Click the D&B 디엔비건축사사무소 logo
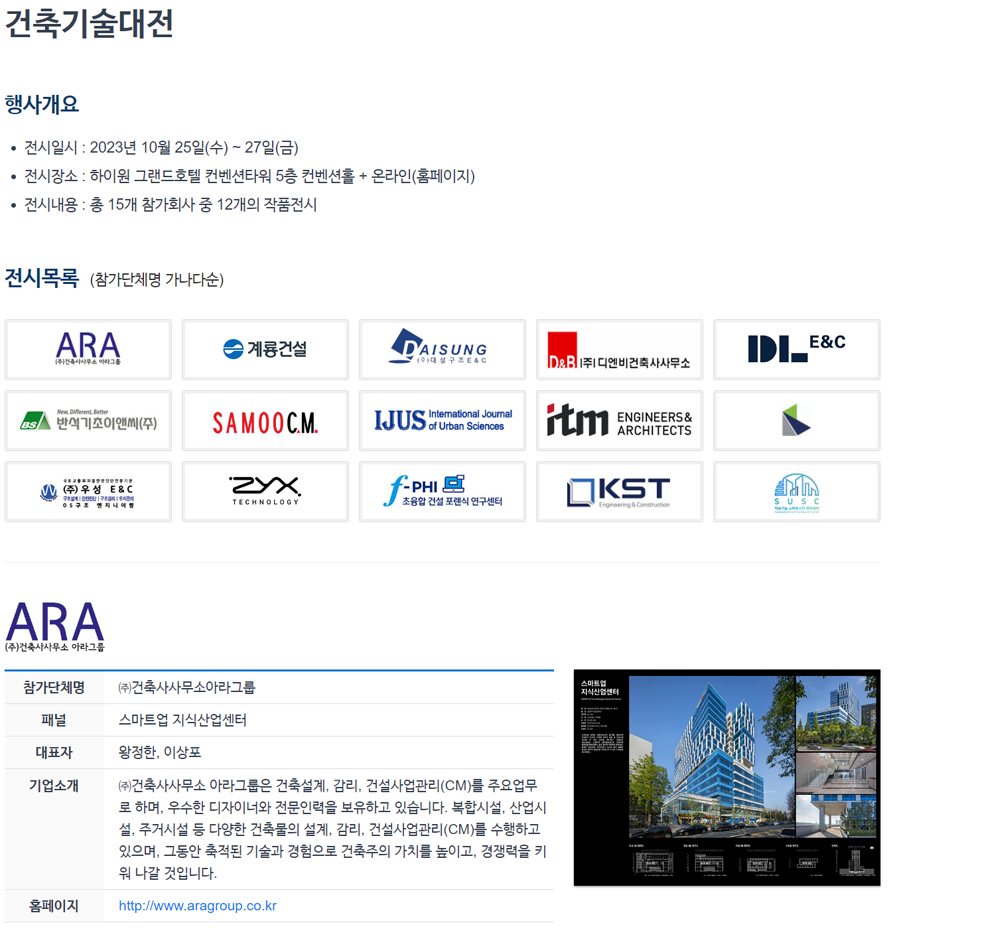Image resolution: width=1000 pixels, height=935 pixels. pos(619,350)
